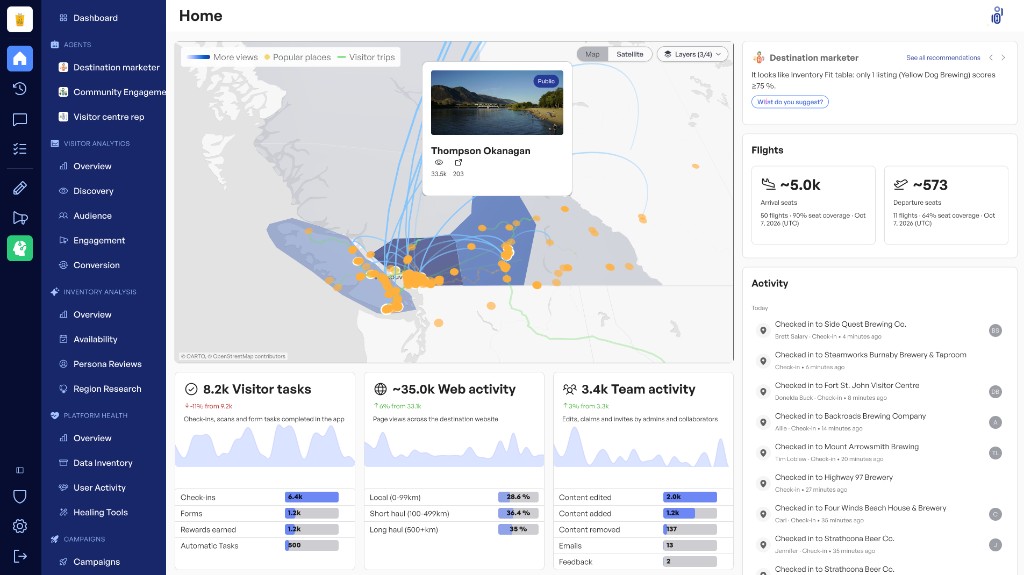1024x575 pixels.
Task: Click the avatar beside Backroads Brewing Company check-in
Action: pos(995,422)
